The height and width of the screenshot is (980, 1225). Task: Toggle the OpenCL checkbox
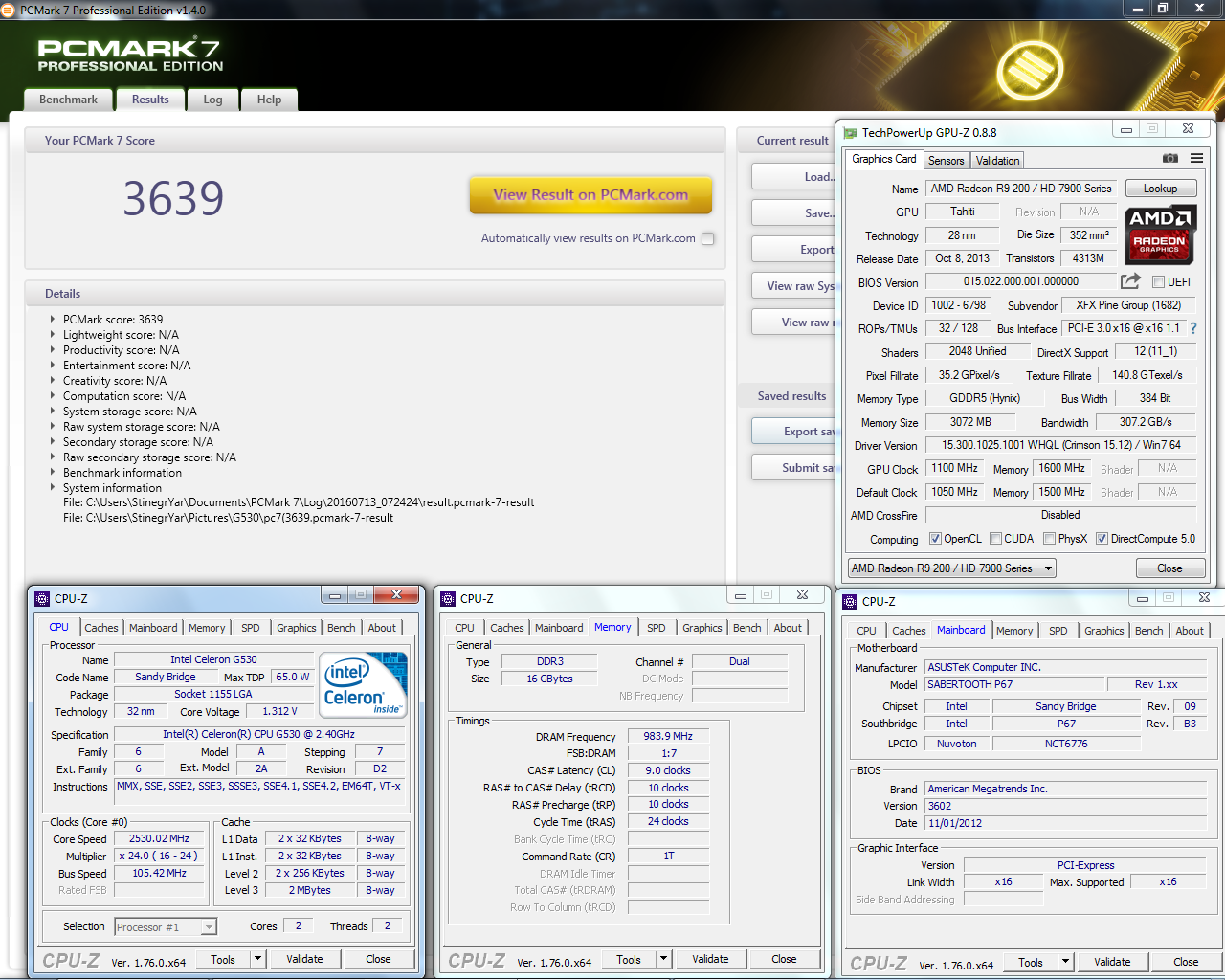[x=935, y=539]
